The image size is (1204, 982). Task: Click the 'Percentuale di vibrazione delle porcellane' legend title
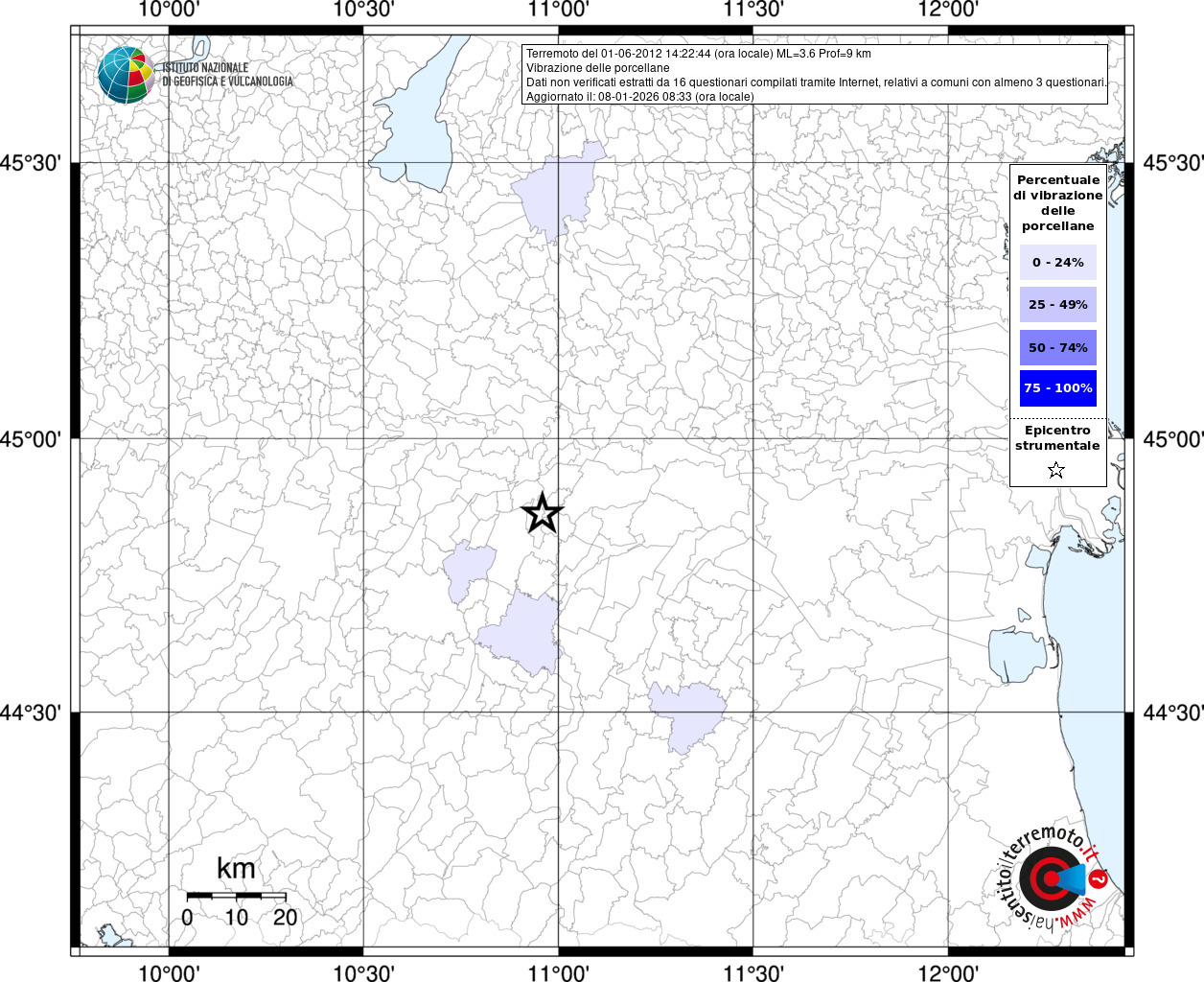click(1058, 203)
